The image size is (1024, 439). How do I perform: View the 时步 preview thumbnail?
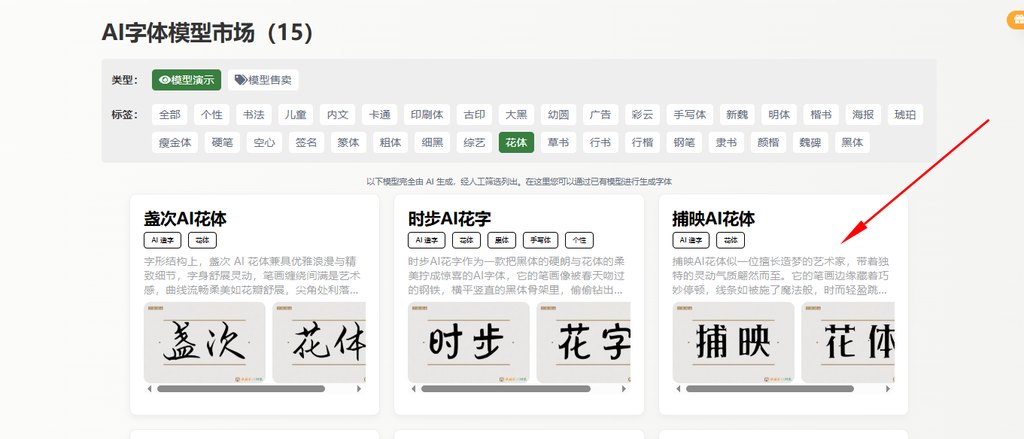pos(469,342)
